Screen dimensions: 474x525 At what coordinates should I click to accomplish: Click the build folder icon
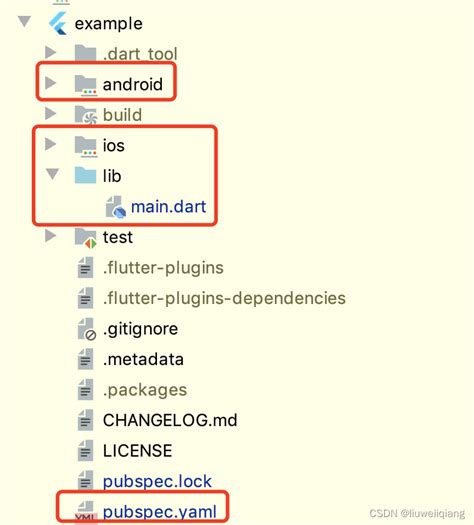click(86, 115)
